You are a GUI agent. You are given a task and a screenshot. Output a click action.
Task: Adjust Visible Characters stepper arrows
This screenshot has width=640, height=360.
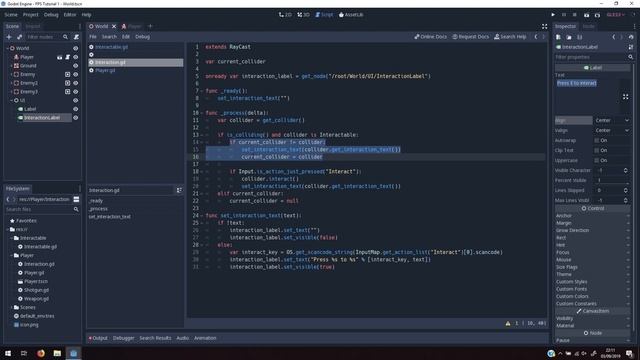pyautogui.click(x=625, y=170)
